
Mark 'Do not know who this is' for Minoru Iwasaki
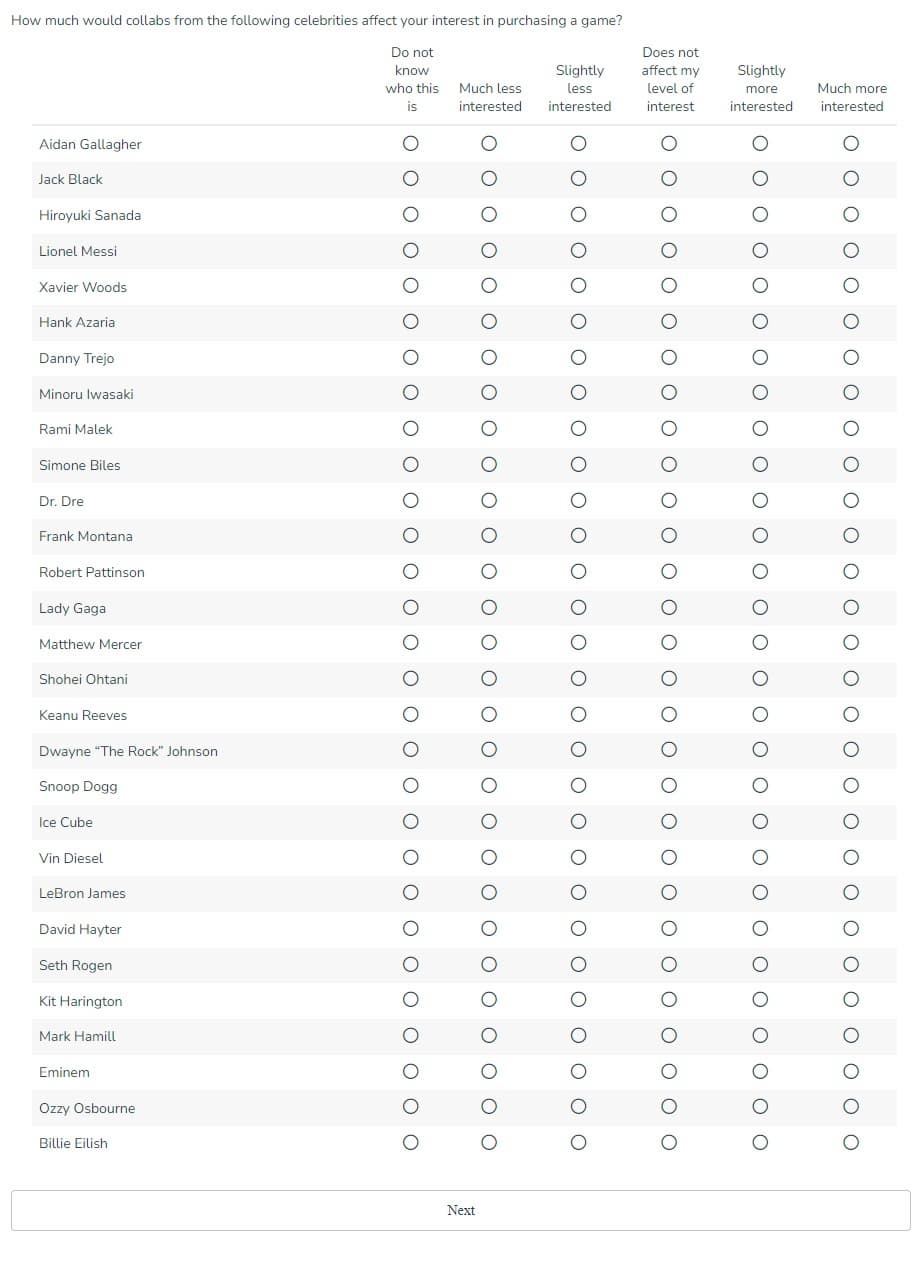tap(410, 393)
